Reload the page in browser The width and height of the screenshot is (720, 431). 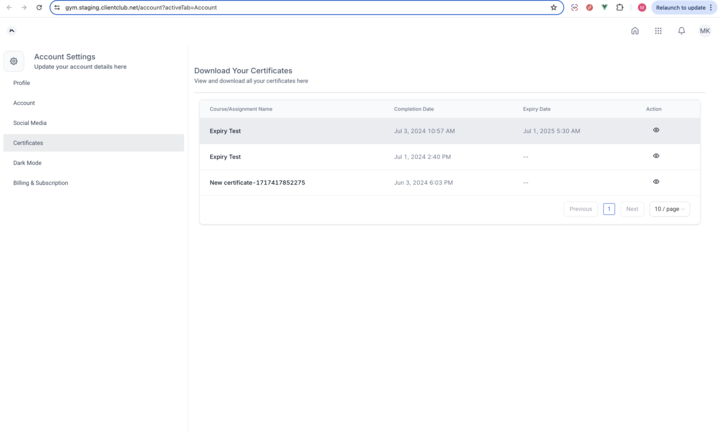[39, 7]
